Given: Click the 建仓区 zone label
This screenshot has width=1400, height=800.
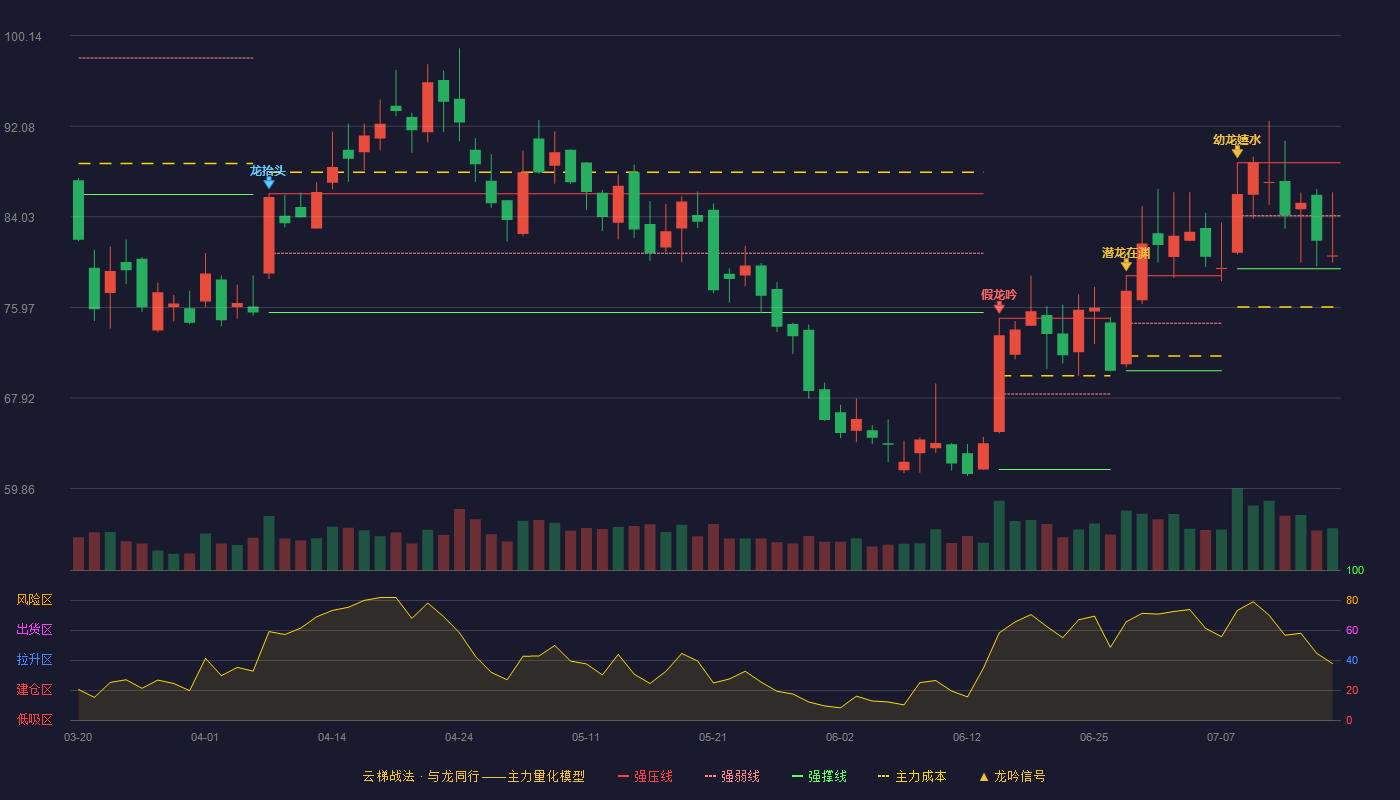Looking at the screenshot, I should (34, 690).
